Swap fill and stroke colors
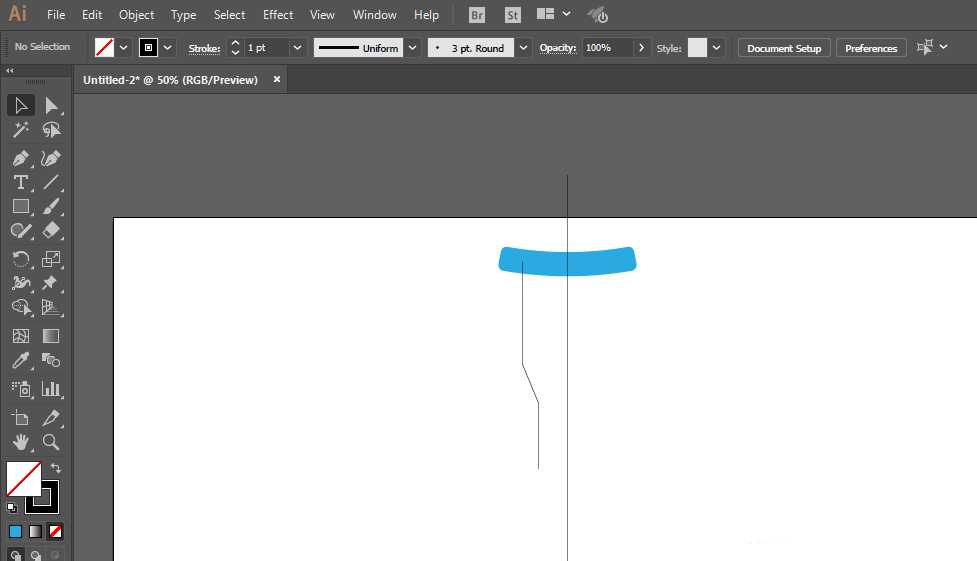Image resolution: width=977 pixels, height=561 pixels. click(56, 467)
